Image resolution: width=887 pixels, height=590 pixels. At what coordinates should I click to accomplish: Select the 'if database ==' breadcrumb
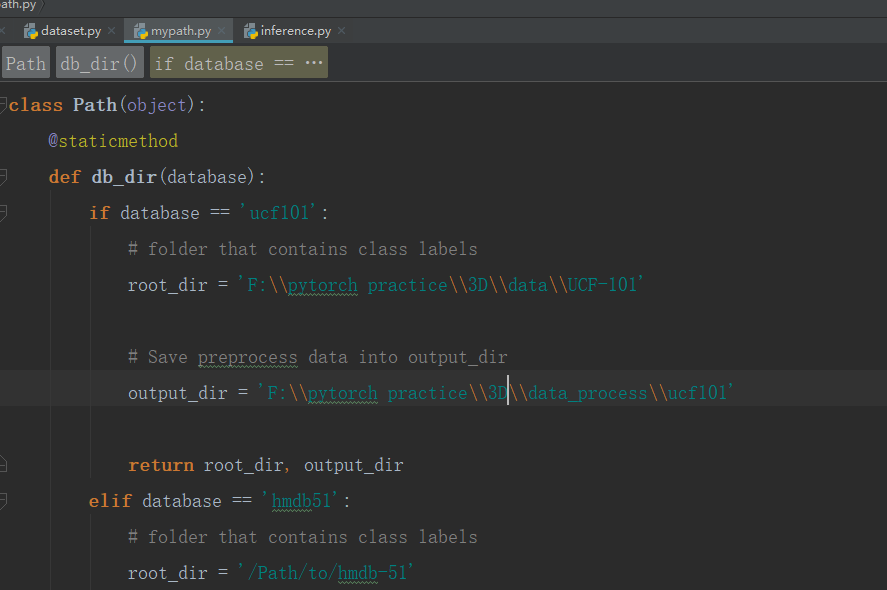[238, 63]
